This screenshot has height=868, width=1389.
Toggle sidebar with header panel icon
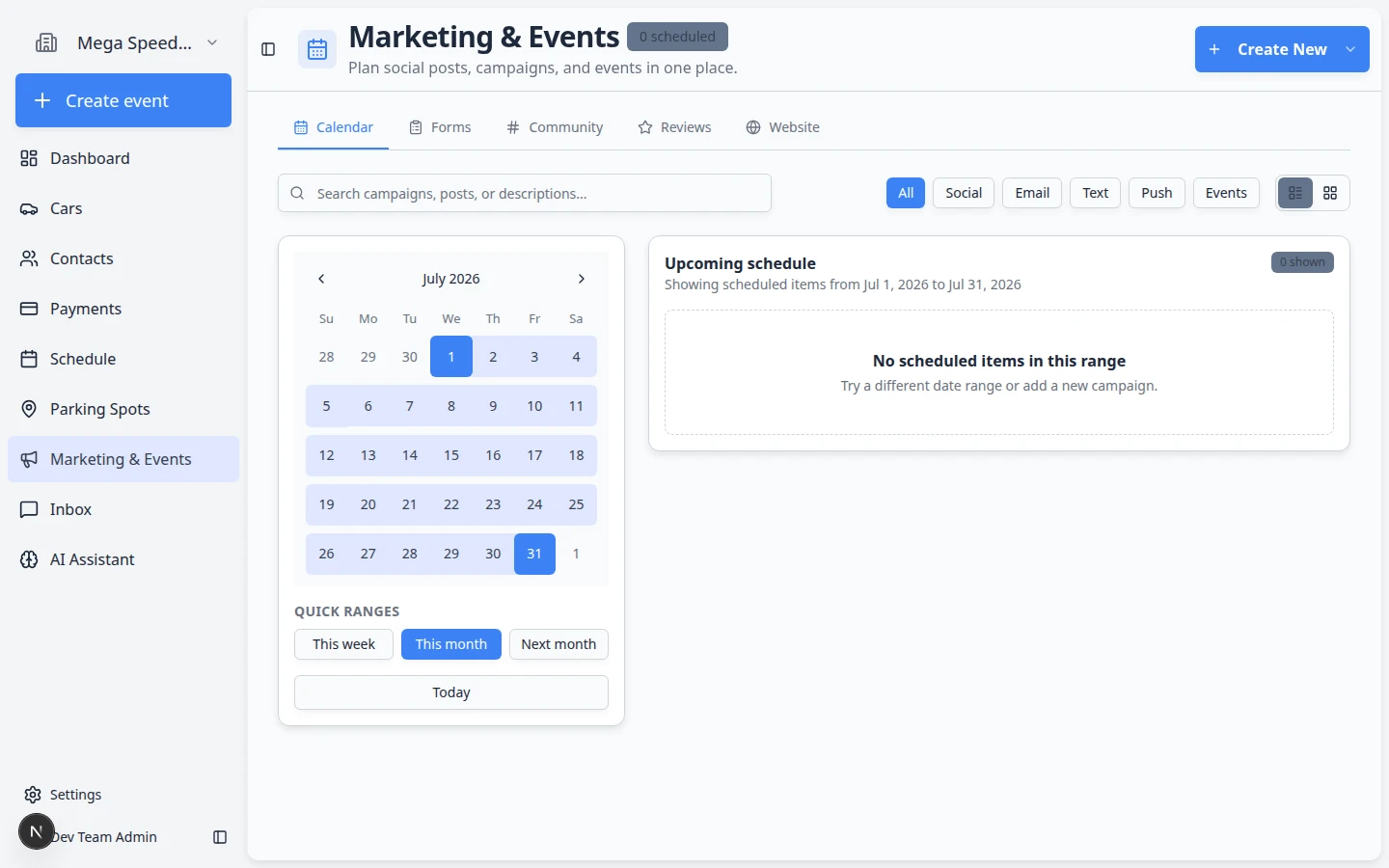268,49
